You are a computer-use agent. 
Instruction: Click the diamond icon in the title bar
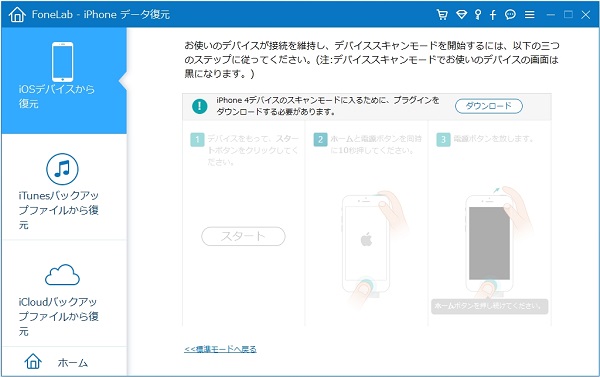click(x=461, y=15)
